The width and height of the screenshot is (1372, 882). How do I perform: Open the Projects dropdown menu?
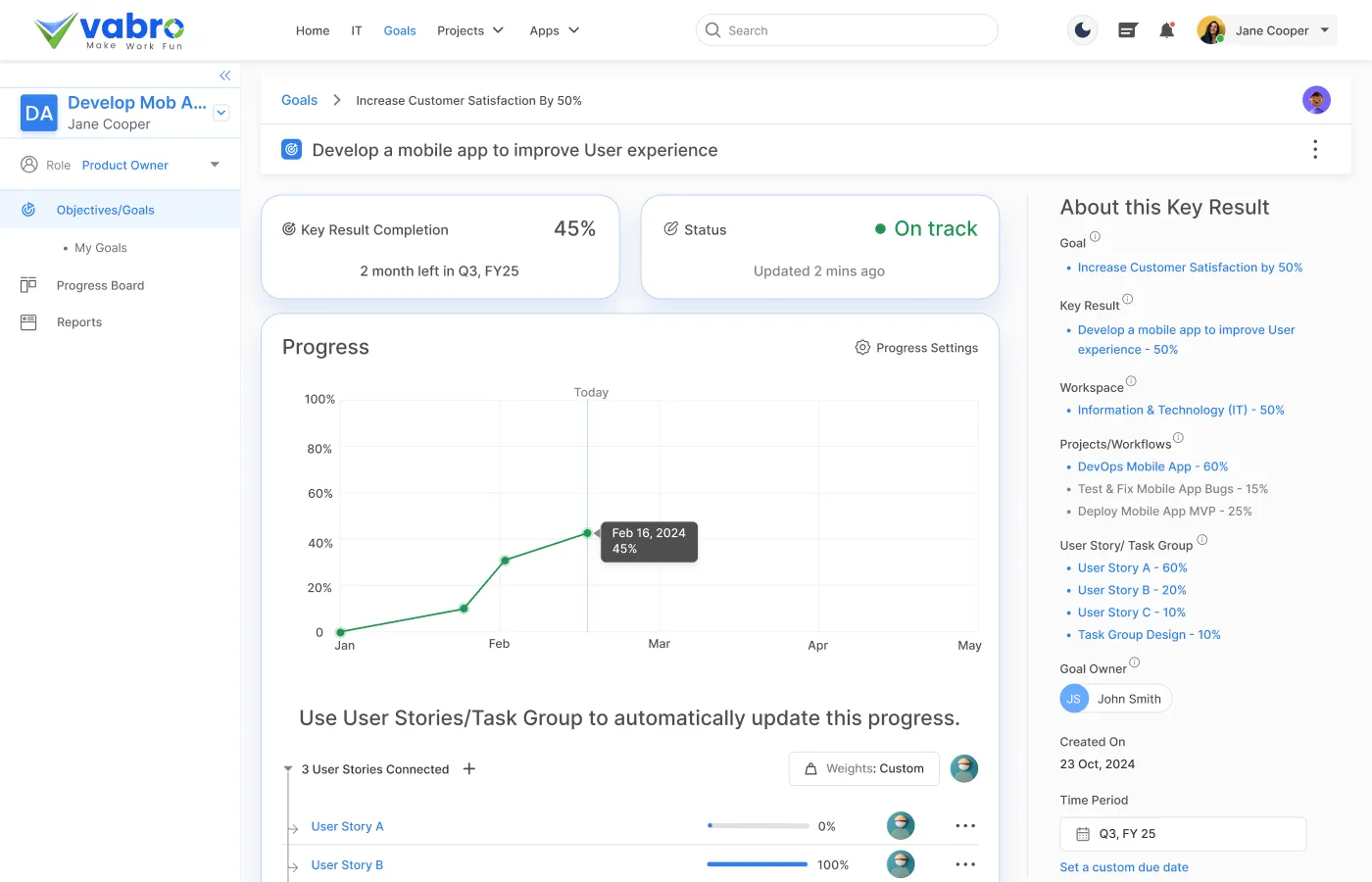coord(469,30)
